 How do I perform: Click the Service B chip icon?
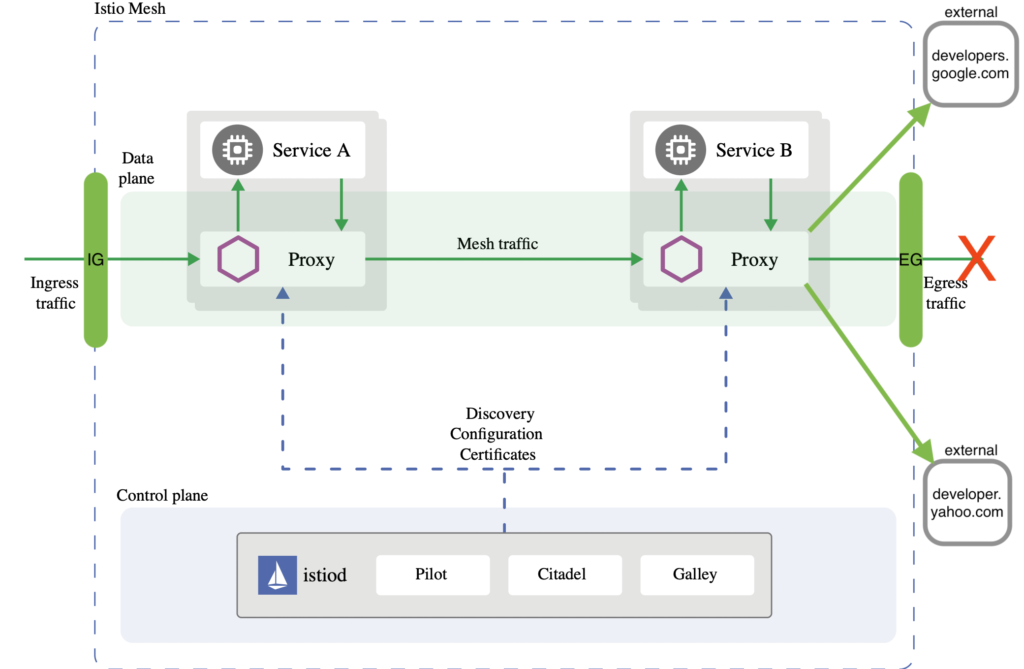[680, 151]
